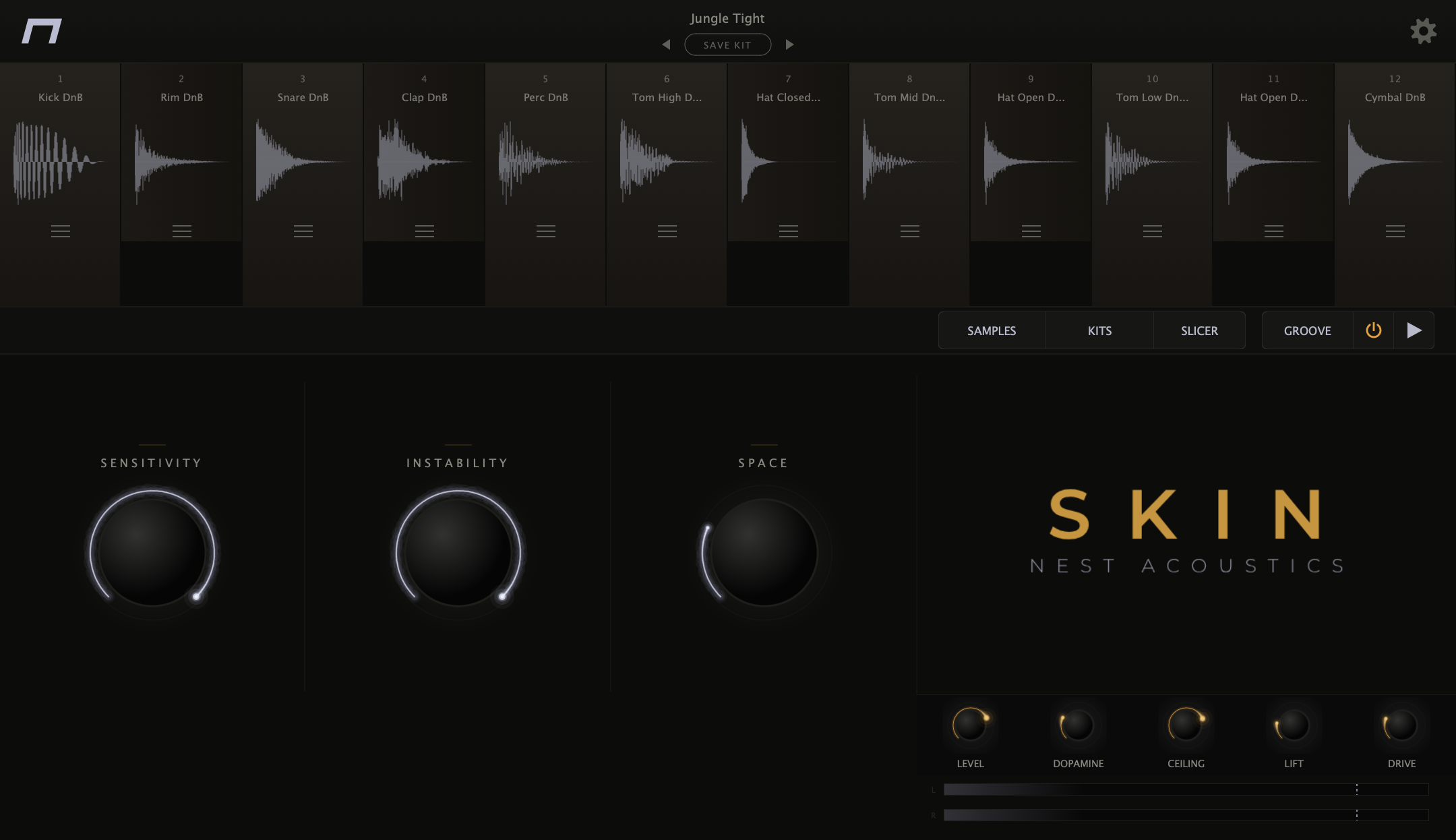Click the left channel output meter
The height and width of the screenshot is (840, 1456).
(x=1186, y=789)
